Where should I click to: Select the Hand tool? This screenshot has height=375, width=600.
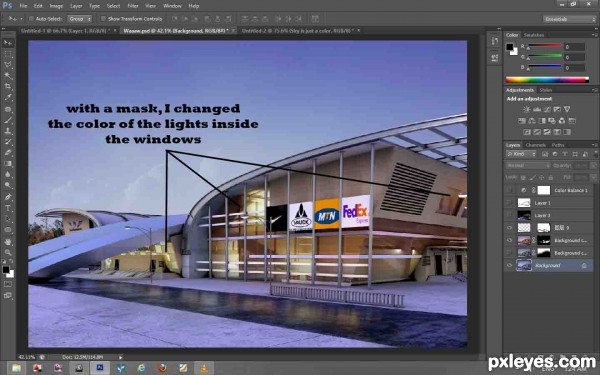tap(8, 241)
